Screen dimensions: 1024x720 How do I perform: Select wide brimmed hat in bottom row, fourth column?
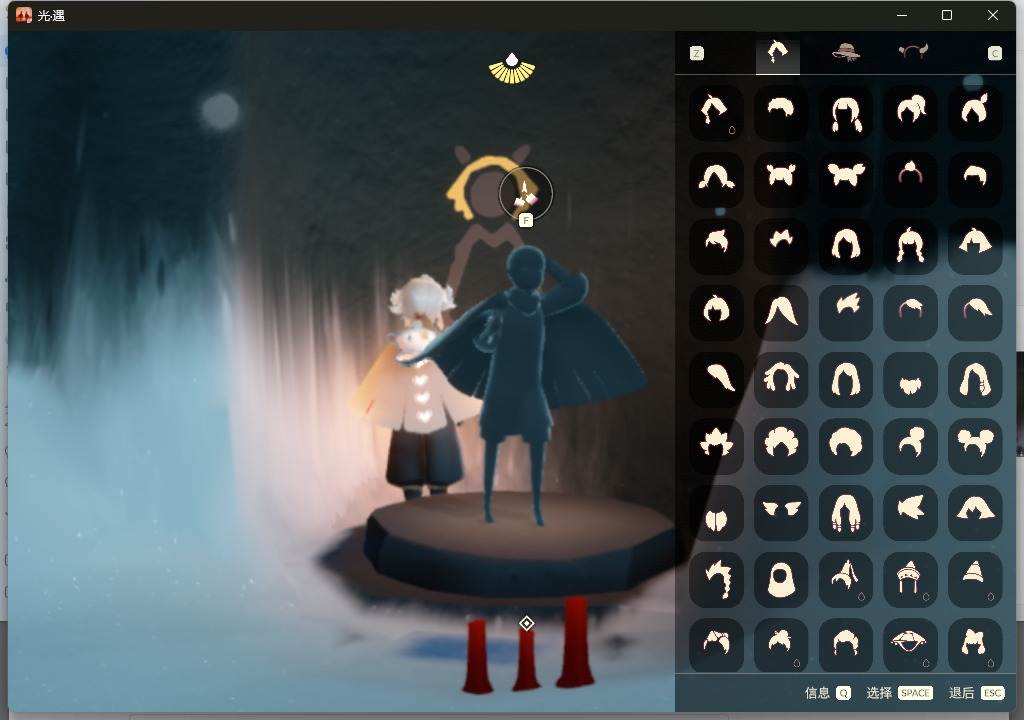(x=910, y=645)
